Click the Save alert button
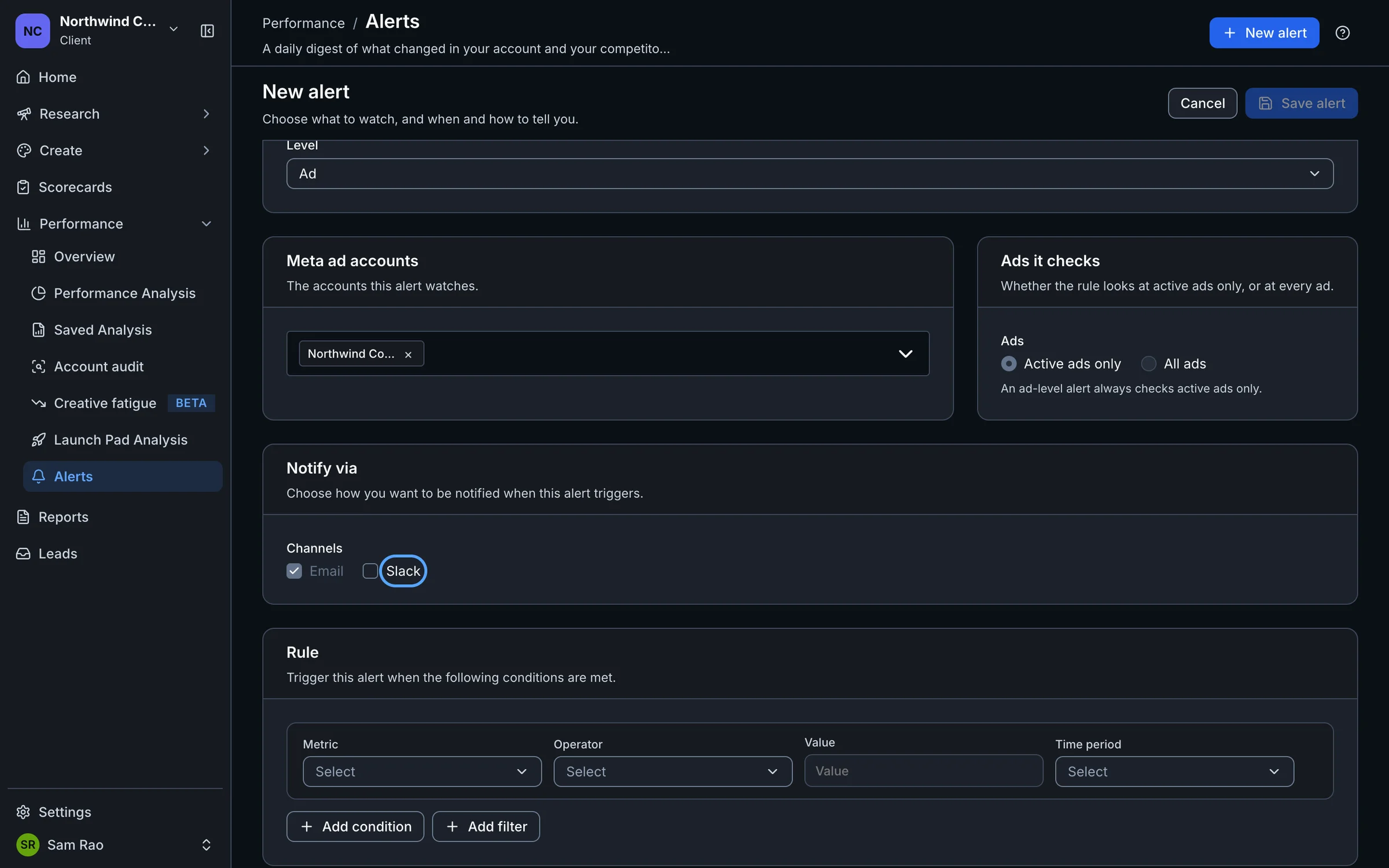This screenshot has width=1389, height=868. coord(1301,103)
